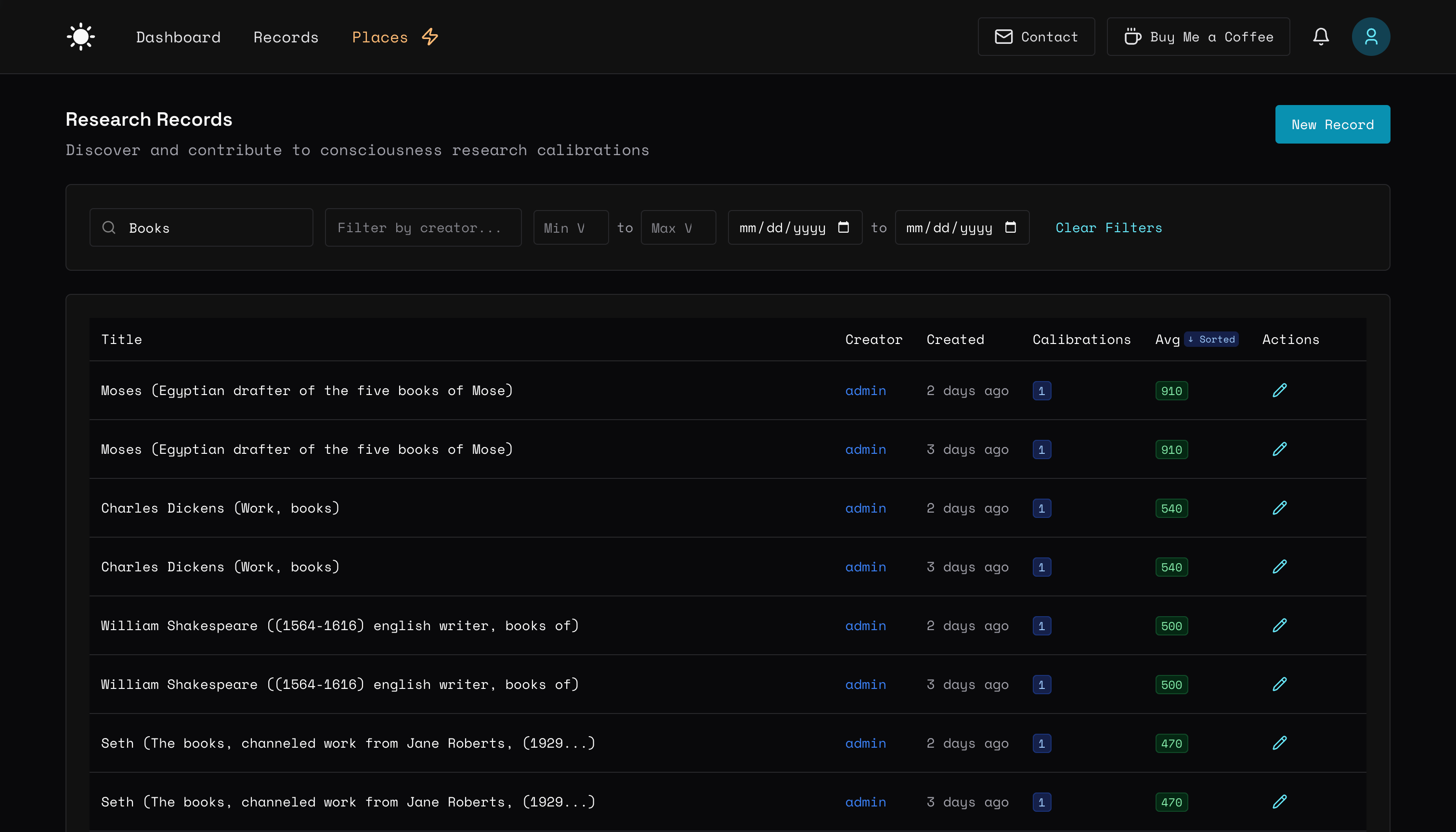Image resolution: width=1456 pixels, height=832 pixels.
Task: Create a New Record
Action: pos(1332,124)
